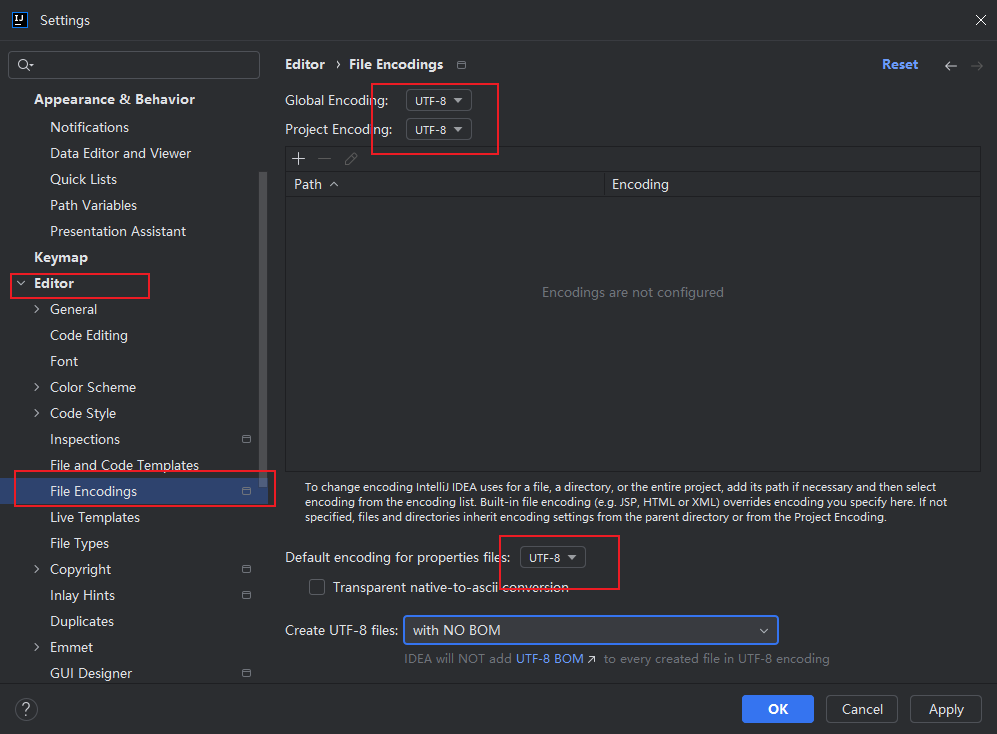Viewport: 997px width, 734px height.
Task: Click external link arrow after UTF-8 BOM
Action: [x=591, y=659]
